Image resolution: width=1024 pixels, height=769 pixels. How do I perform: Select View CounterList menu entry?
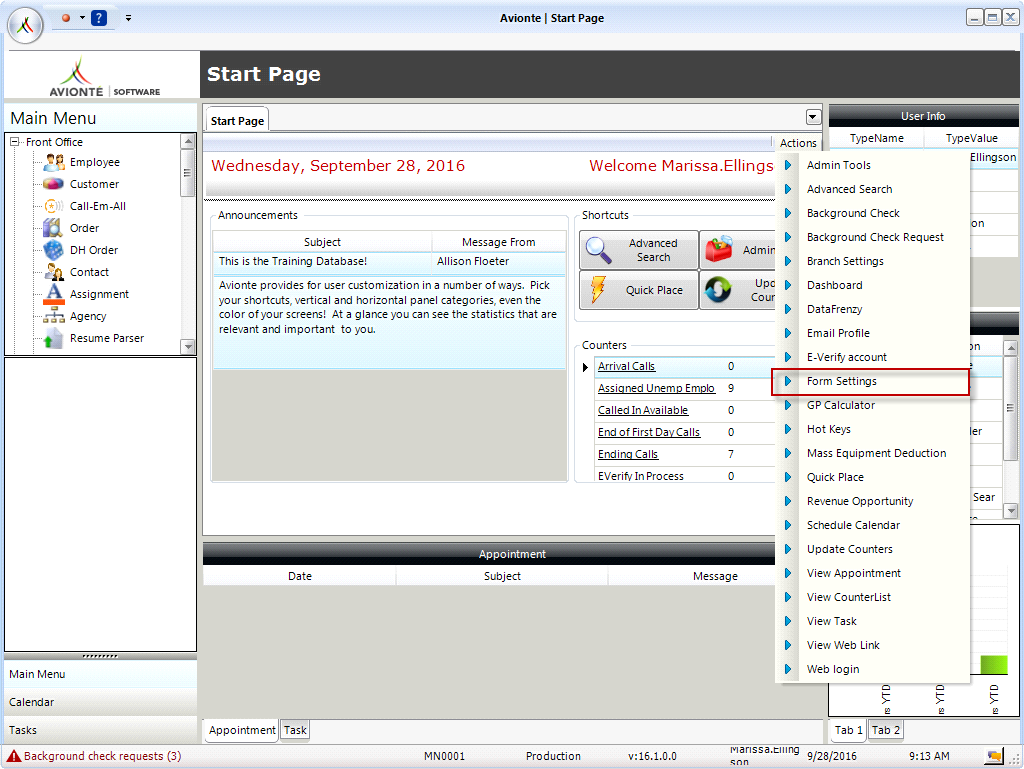tap(848, 597)
